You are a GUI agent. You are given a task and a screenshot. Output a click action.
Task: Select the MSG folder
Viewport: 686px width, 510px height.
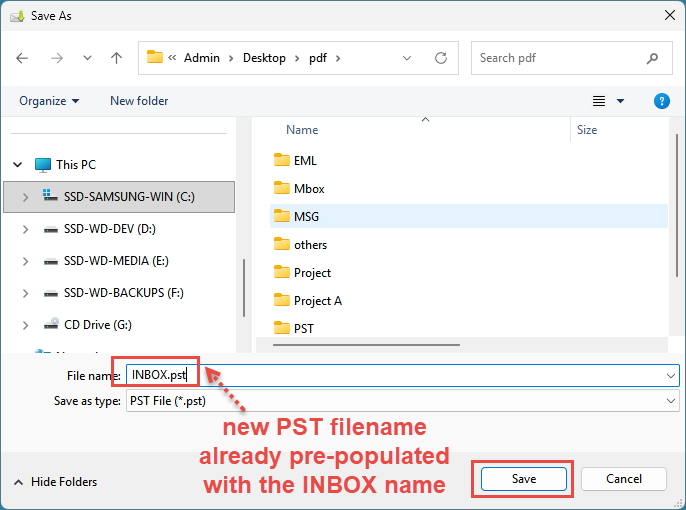click(469, 216)
